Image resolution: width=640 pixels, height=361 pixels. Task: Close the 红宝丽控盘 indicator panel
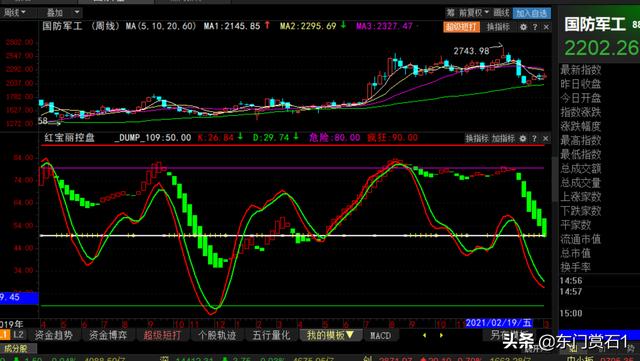pos(545,138)
